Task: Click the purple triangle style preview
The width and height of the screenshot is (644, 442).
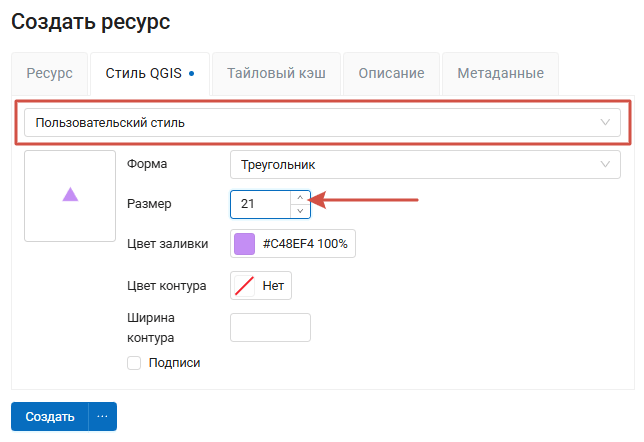Action: (x=70, y=195)
